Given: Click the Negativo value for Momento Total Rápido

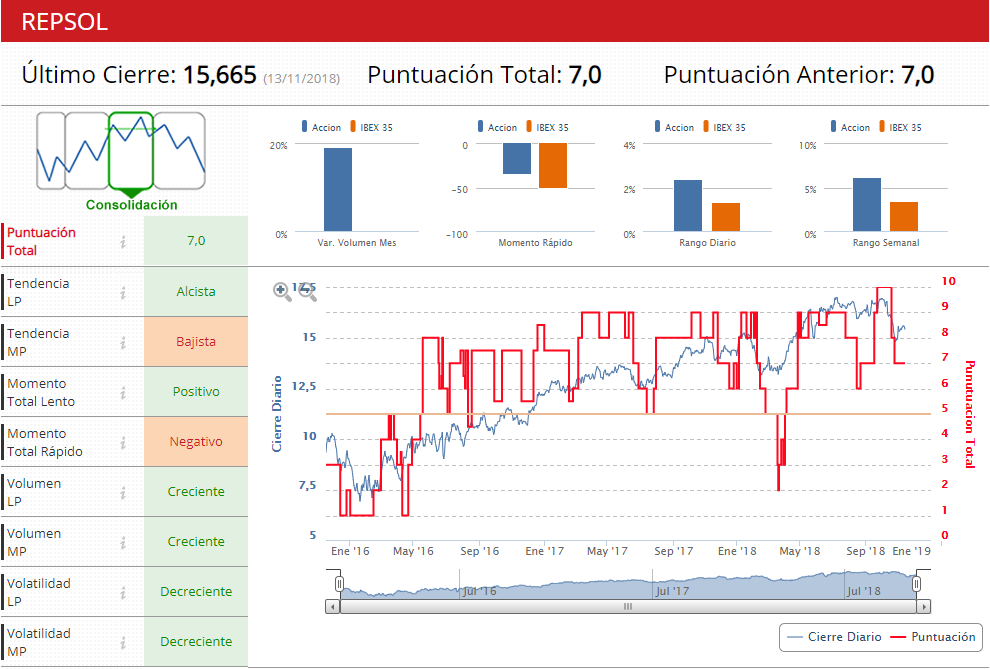Looking at the screenshot, I should pyautogui.click(x=196, y=442).
